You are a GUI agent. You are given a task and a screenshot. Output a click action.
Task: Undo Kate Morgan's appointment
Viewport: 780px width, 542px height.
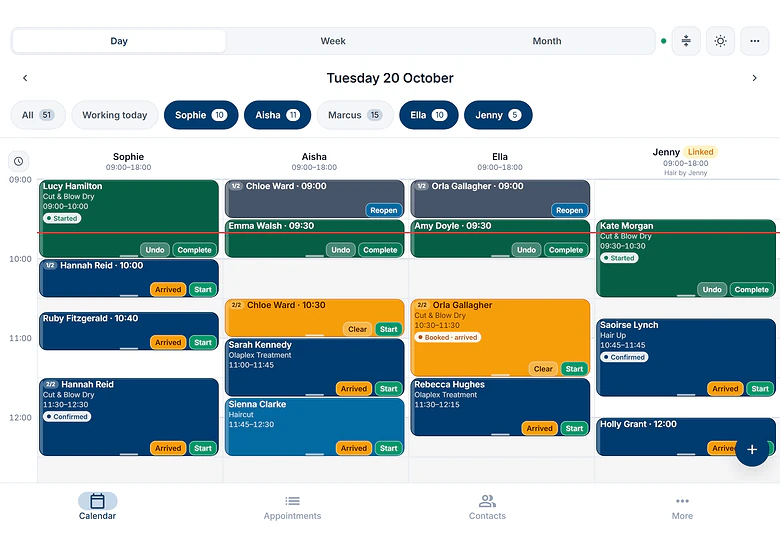712,289
